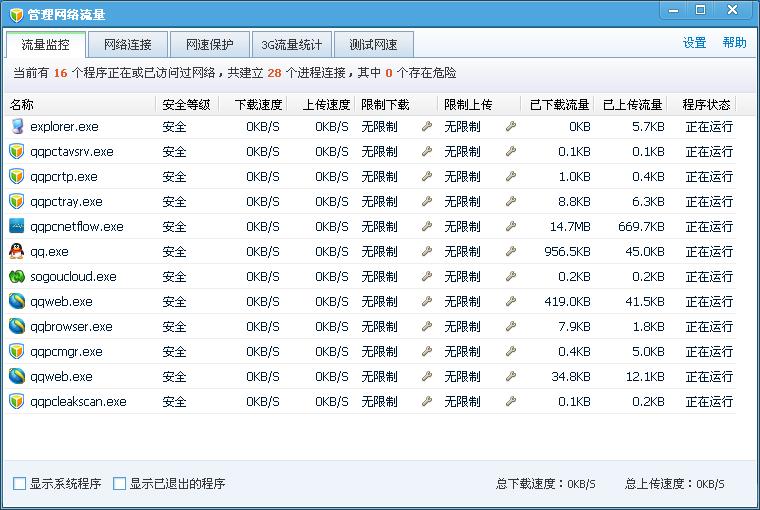Image resolution: width=760 pixels, height=510 pixels.
Task: Click the qqpcnetflow.exe icon
Action: [17, 227]
